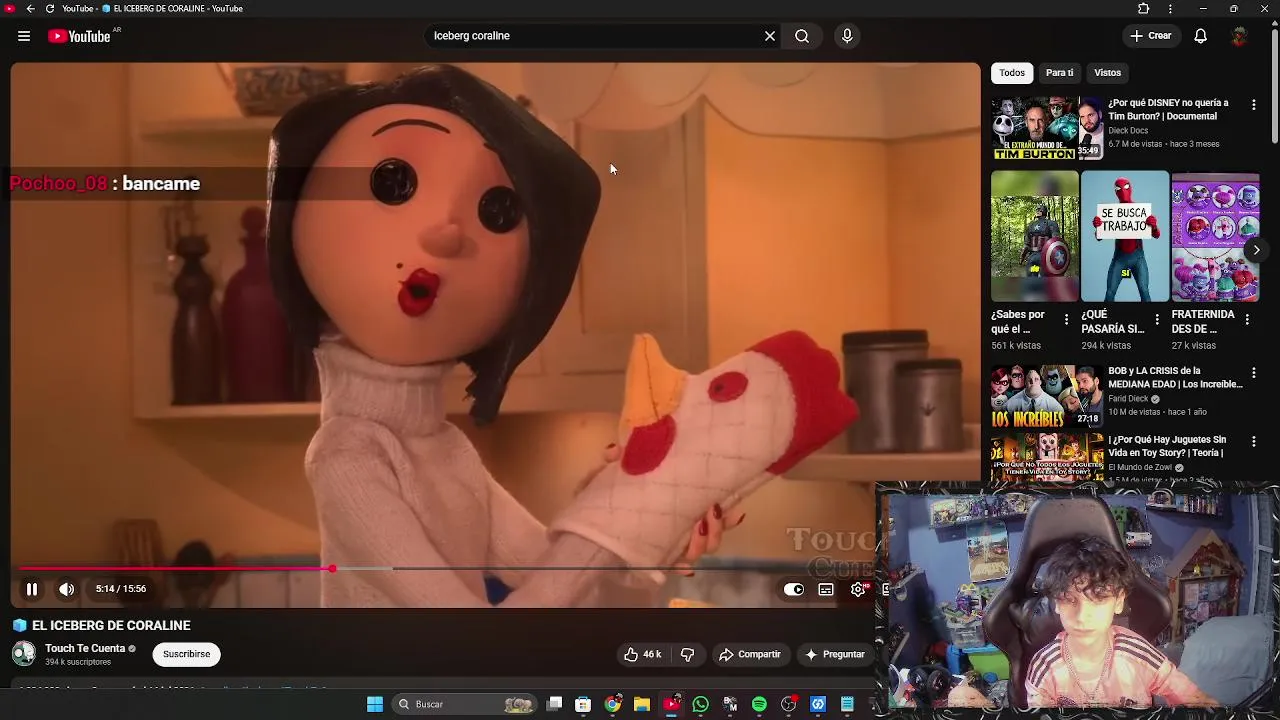1280x720 pixels.
Task: Toggle autoplay switch in the player
Action: tap(794, 589)
